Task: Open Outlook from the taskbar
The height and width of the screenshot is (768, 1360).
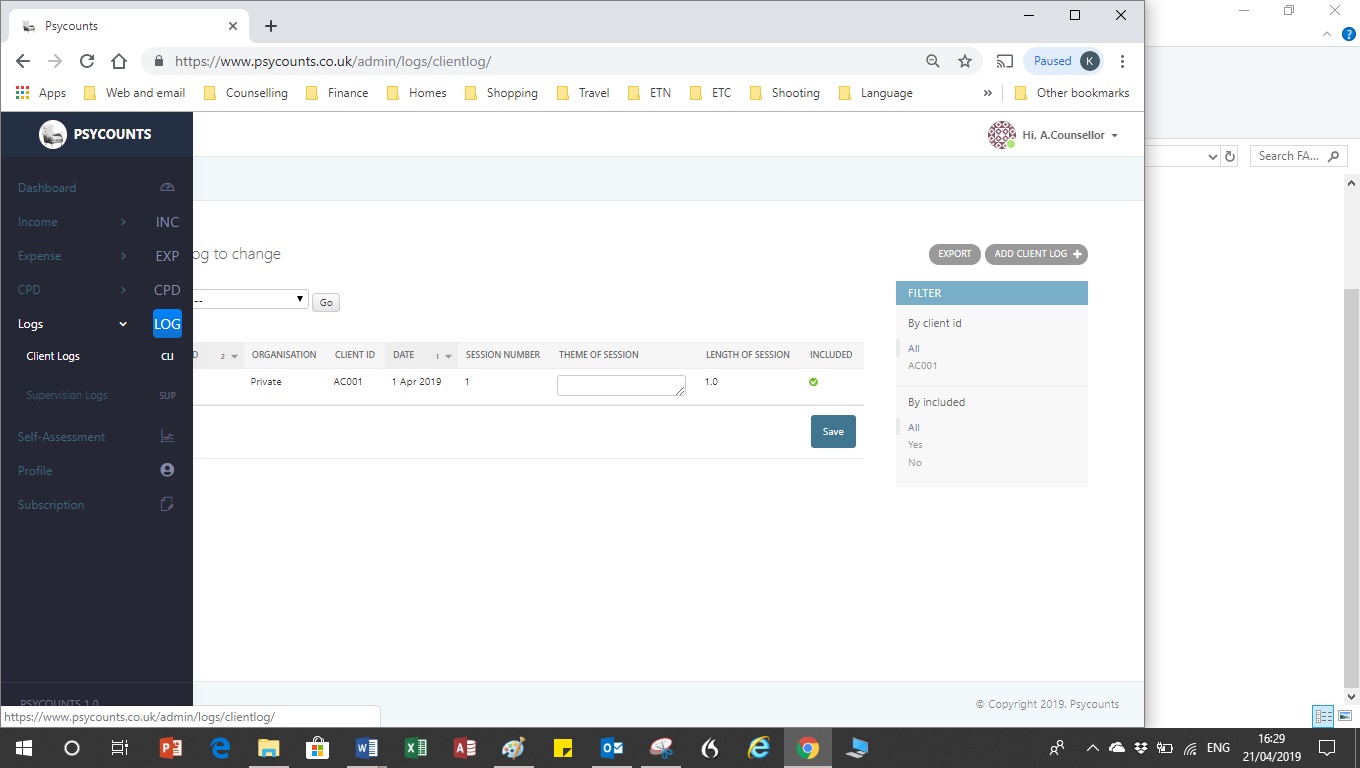Action: pyautogui.click(x=612, y=748)
